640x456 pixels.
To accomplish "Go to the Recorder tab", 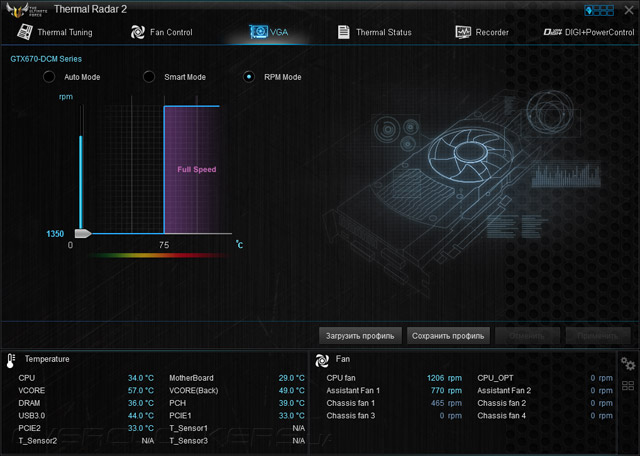I will (x=482, y=32).
